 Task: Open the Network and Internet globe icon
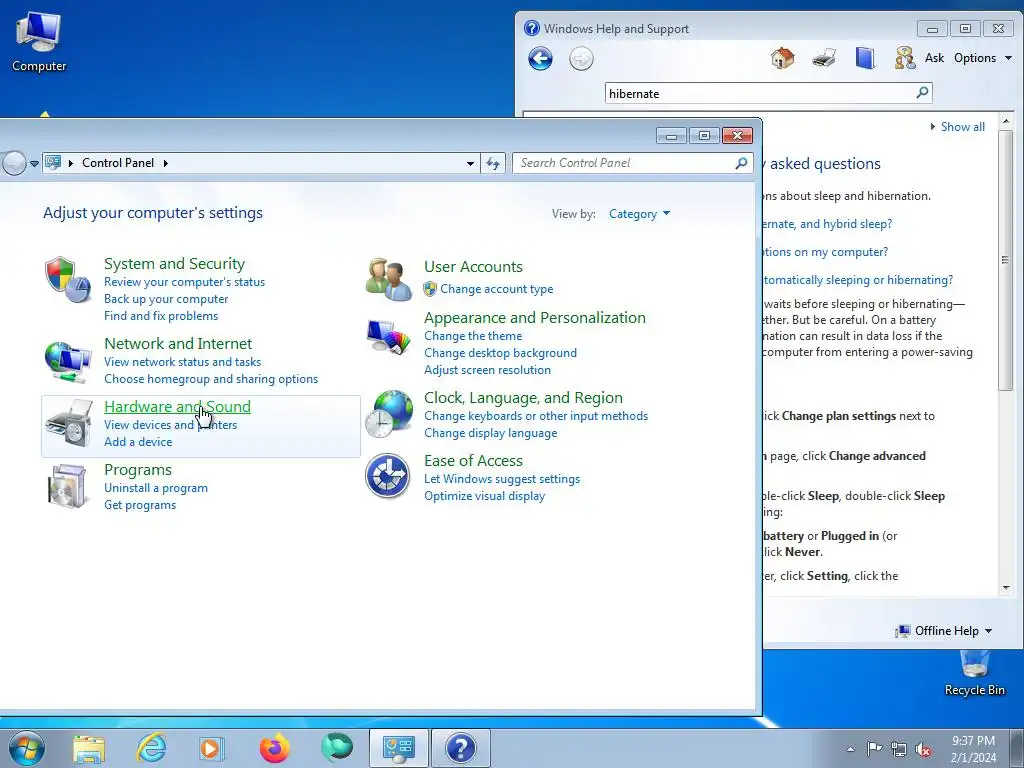point(68,362)
